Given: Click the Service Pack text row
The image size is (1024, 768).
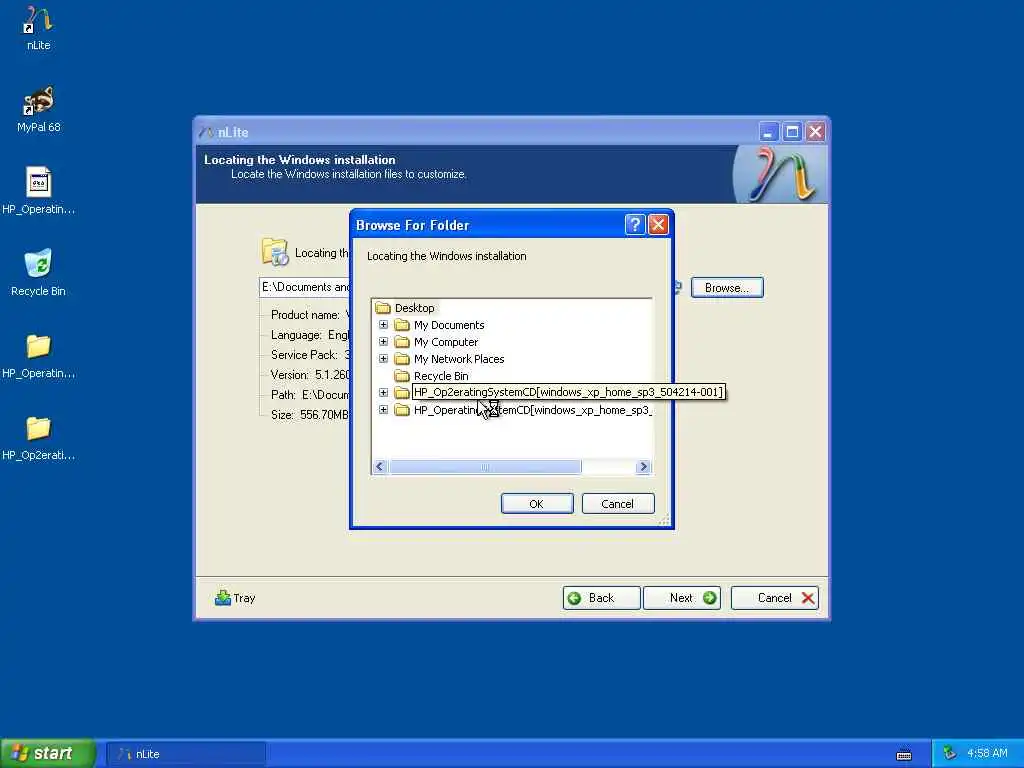Looking at the screenshot, I should click(310, 355).
